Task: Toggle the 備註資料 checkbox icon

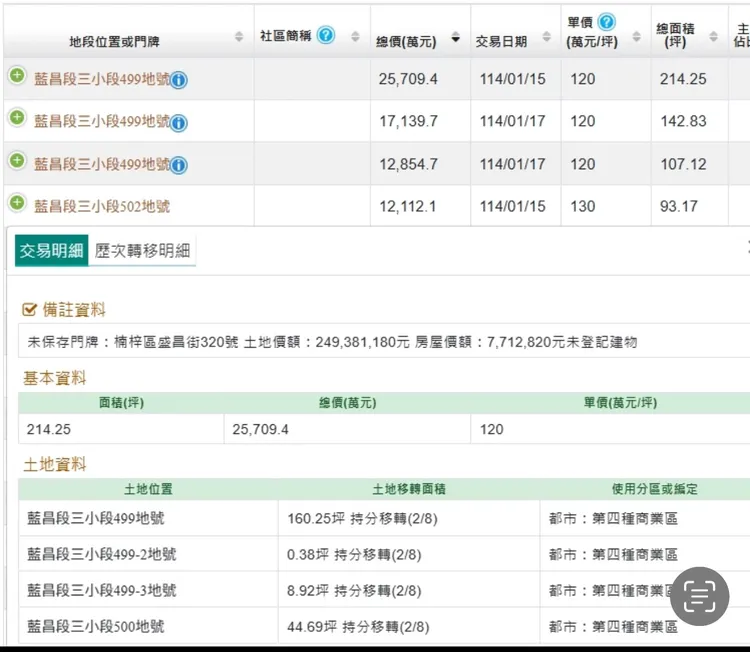Action: pyautogui.click(x=29, y=309)
